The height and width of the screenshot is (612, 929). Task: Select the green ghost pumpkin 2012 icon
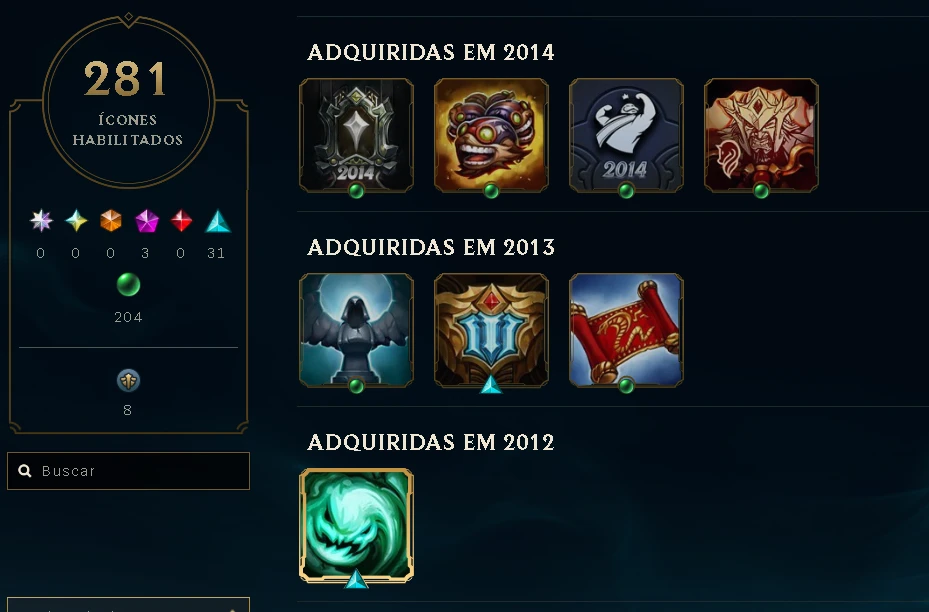(x=356, y=526)
